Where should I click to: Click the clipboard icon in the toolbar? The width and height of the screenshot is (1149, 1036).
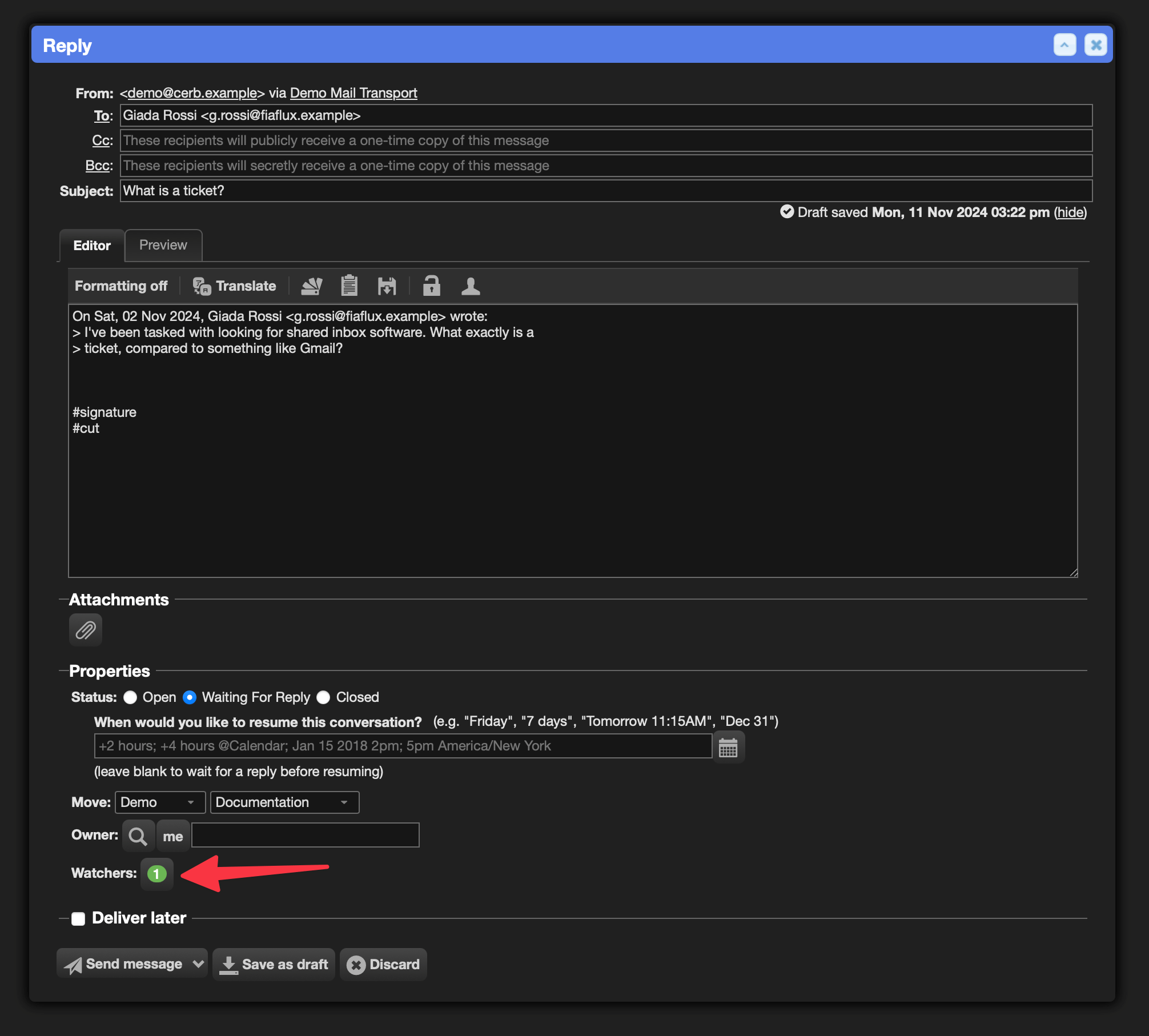coord(349,285)
